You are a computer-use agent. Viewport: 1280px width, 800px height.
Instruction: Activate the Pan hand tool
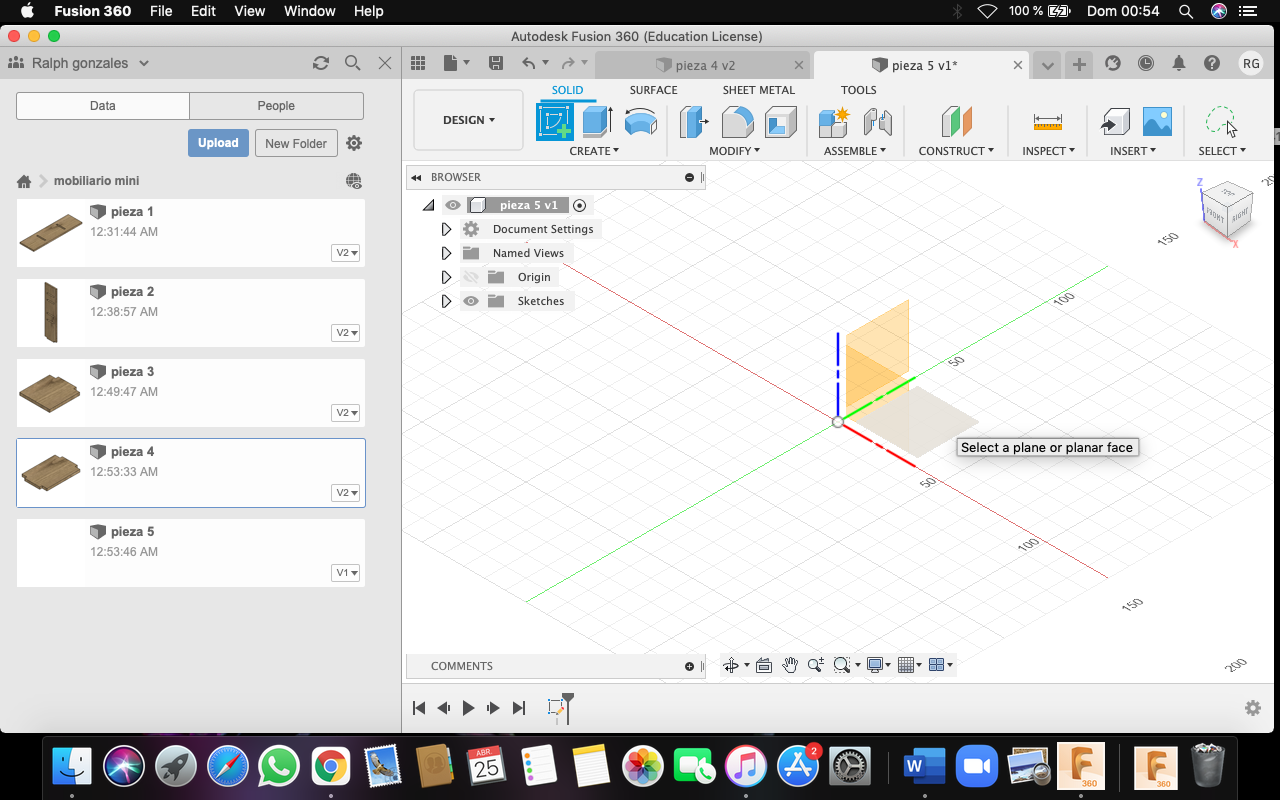[x=790, y=665]
